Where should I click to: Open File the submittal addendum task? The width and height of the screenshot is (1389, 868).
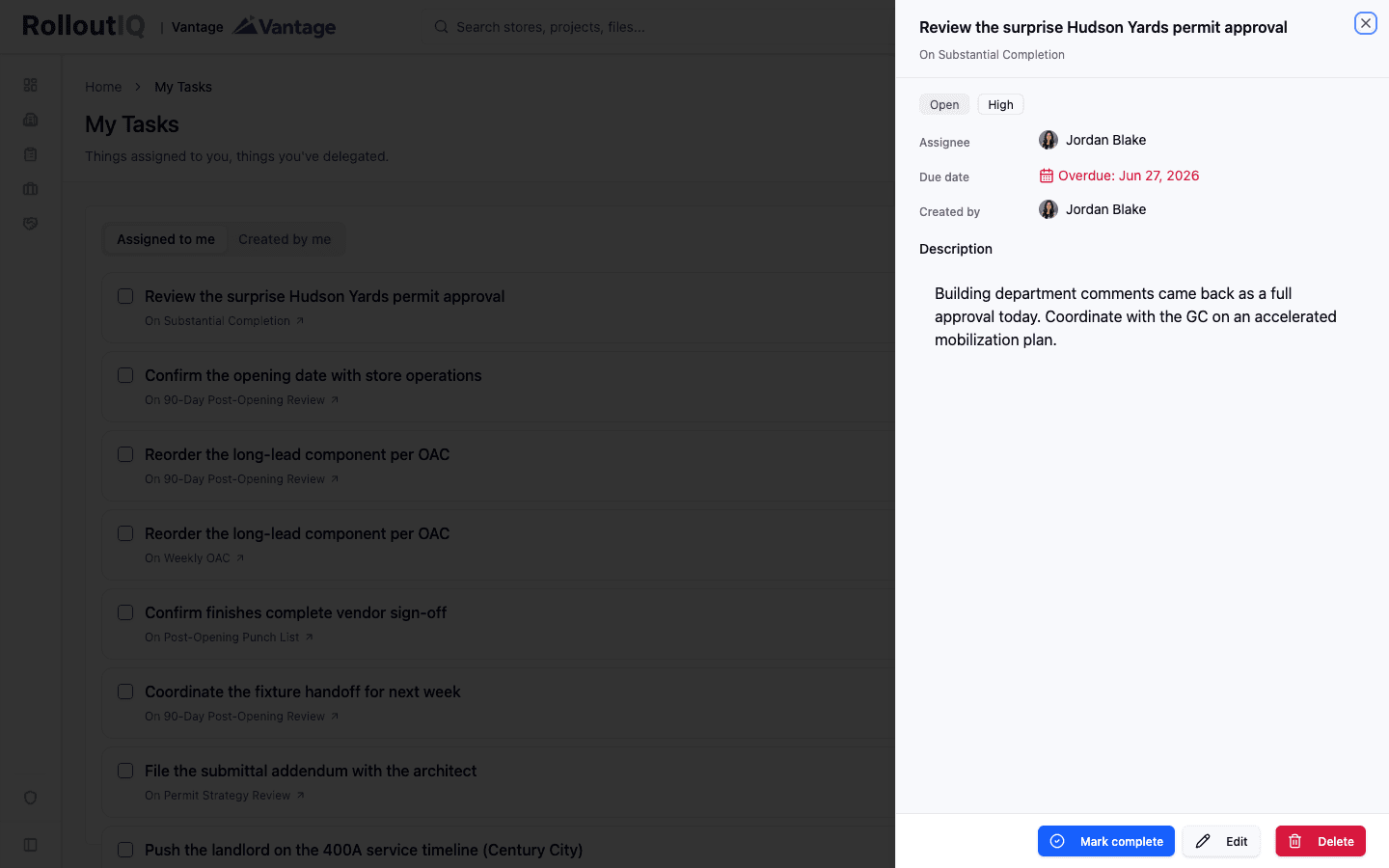pos(311,771)
